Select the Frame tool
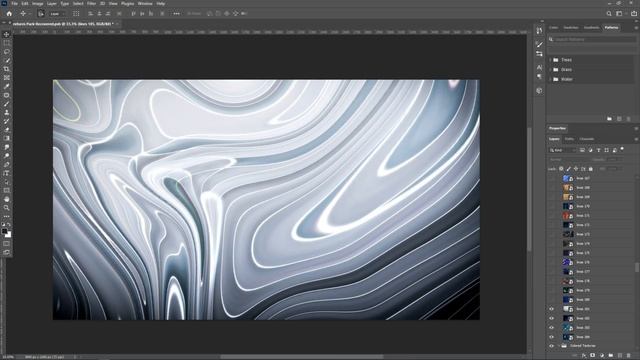This screenshot has width=640, height=360. [x=7, y=78]
